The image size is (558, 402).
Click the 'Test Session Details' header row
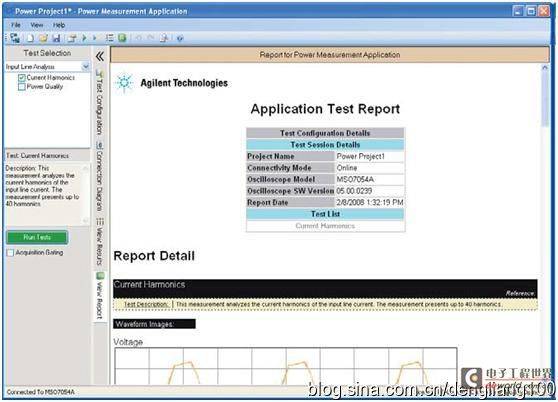[x=325, y=145]
